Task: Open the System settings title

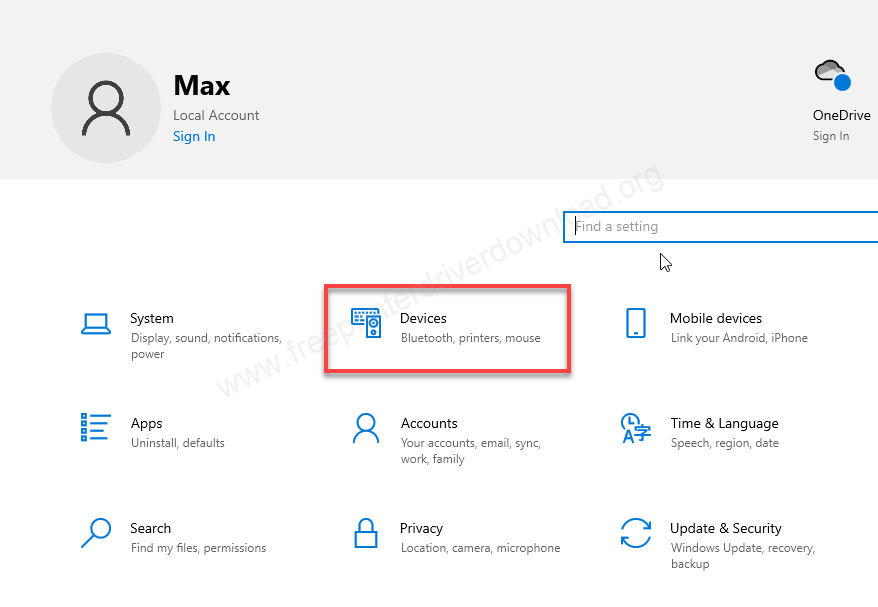Action: pos(152,319)
